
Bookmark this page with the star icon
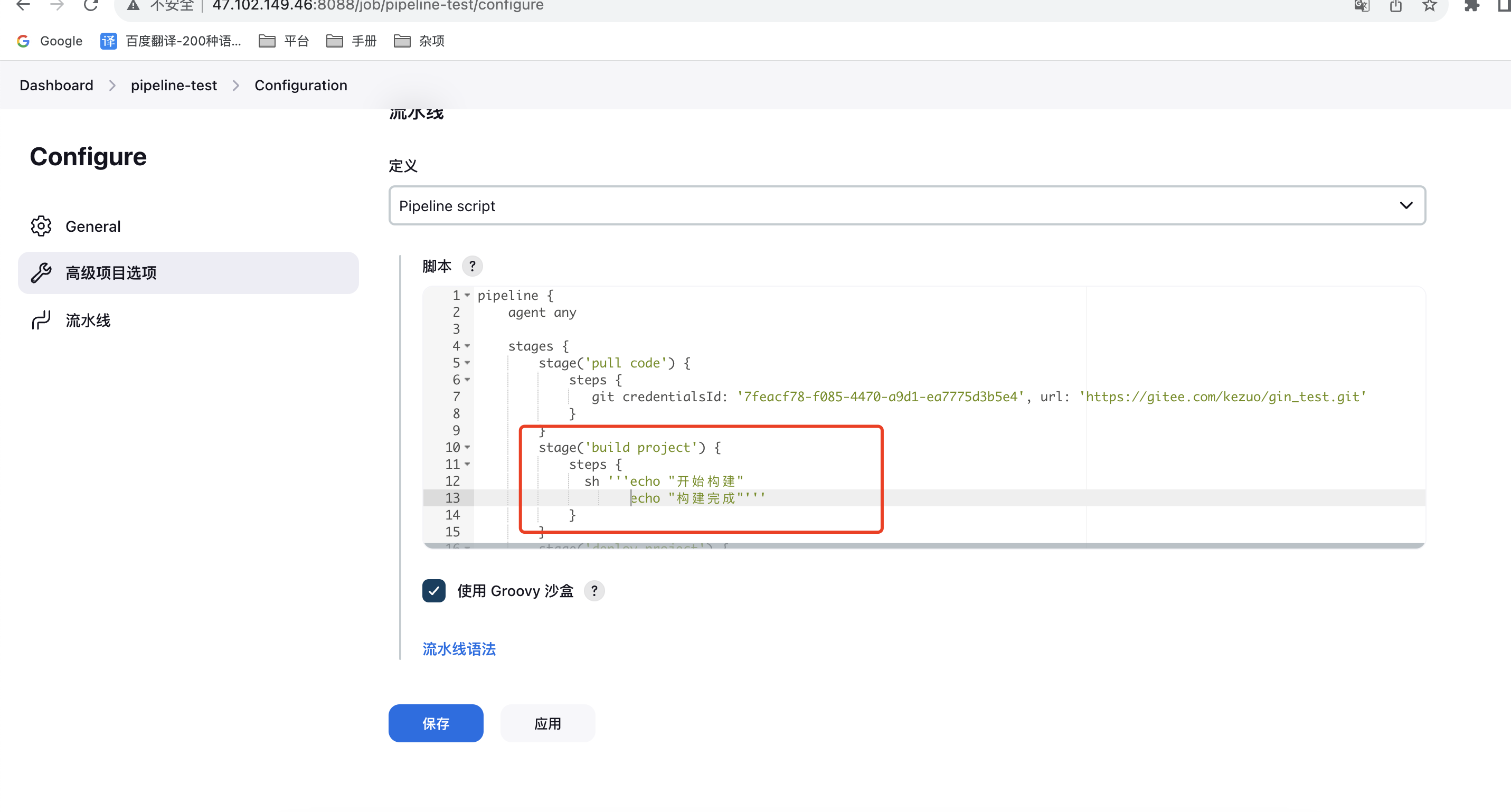coord(1430,6)
